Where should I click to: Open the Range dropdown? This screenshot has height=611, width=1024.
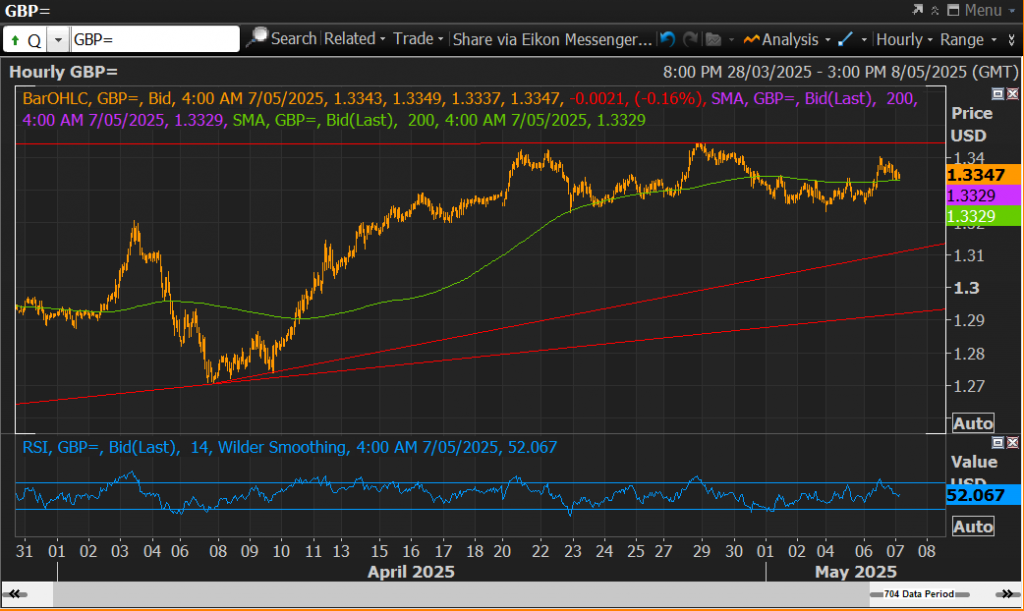click(x=968, y=39)
